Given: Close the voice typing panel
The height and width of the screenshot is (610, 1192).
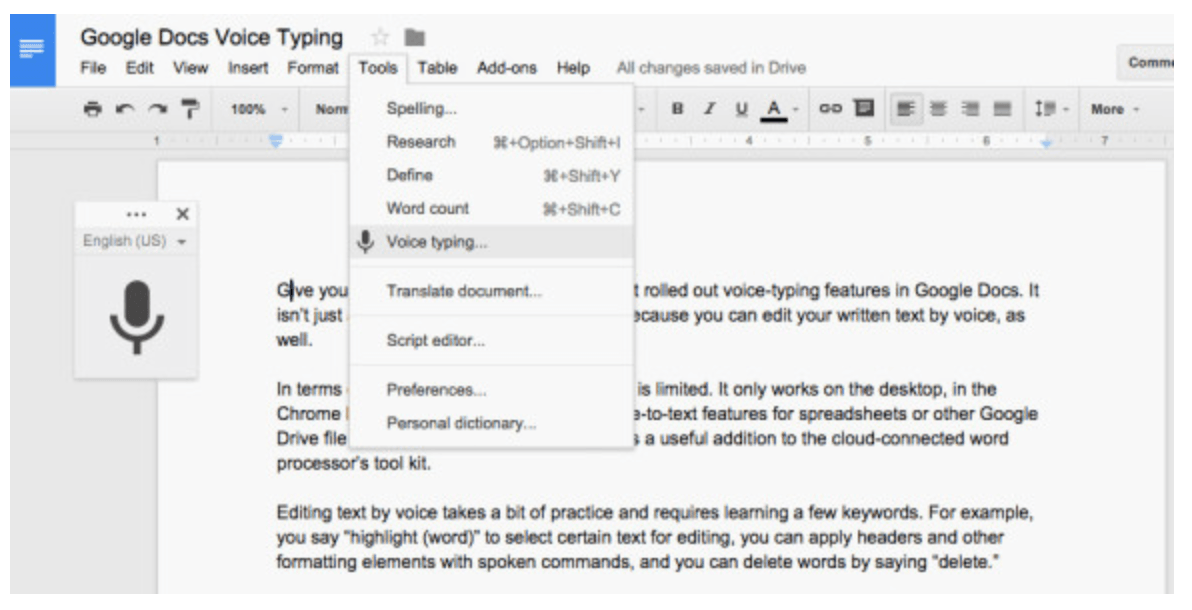Looking at the screenshot, I should tap(182, 214).
